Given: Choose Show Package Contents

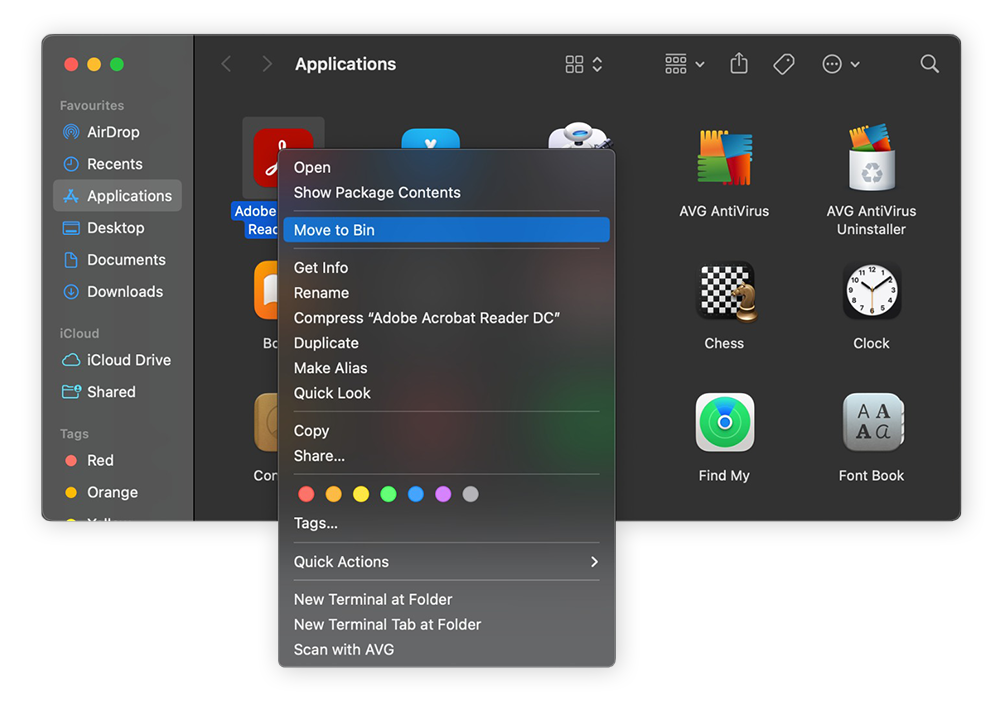Looking at the screenshot, I should (x=446, y=192).
